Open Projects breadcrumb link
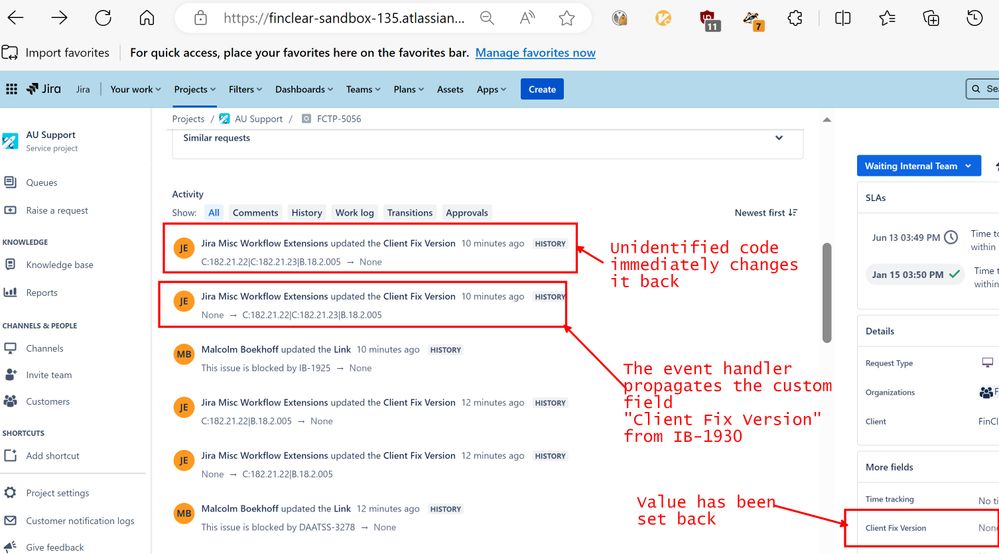The image size is (999, 554). tap(188, 119)
